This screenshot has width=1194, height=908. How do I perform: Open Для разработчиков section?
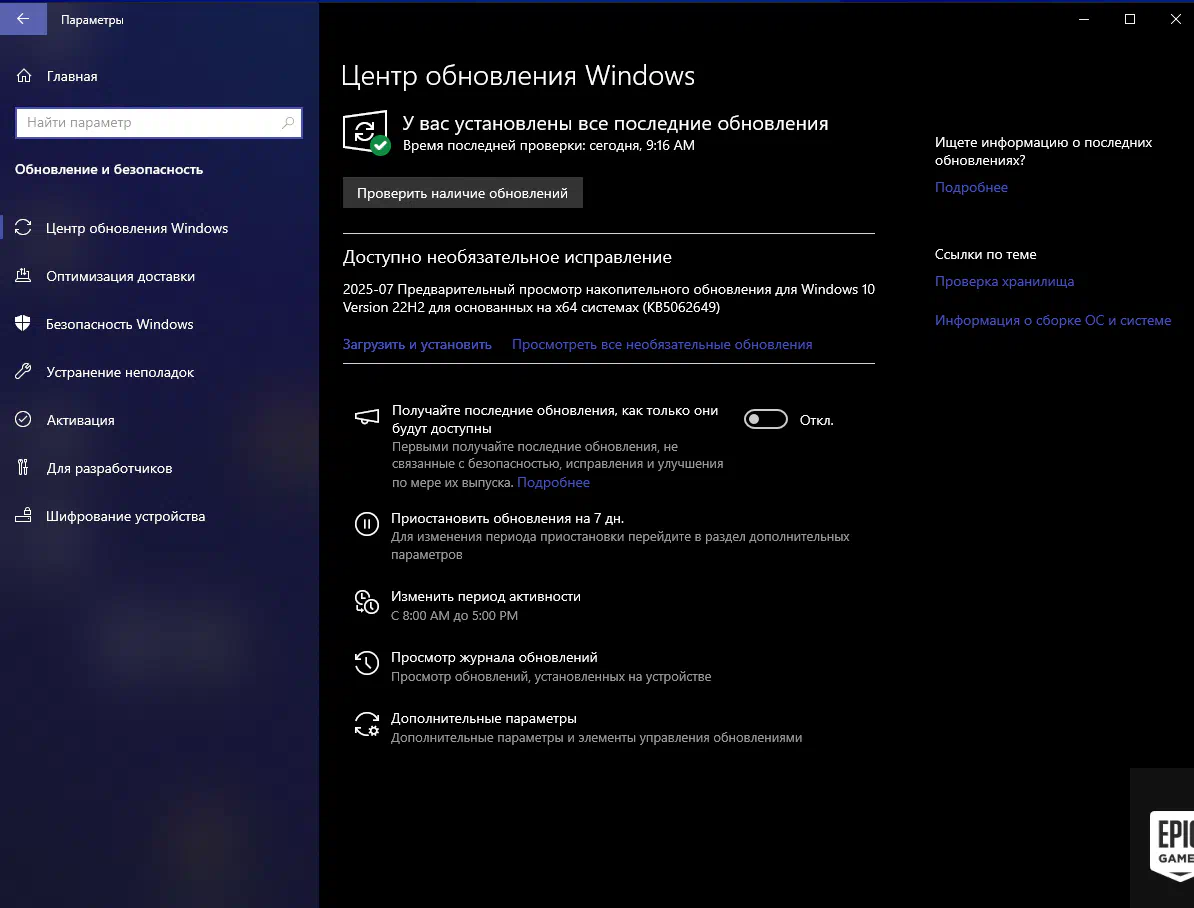coord(109,468)
